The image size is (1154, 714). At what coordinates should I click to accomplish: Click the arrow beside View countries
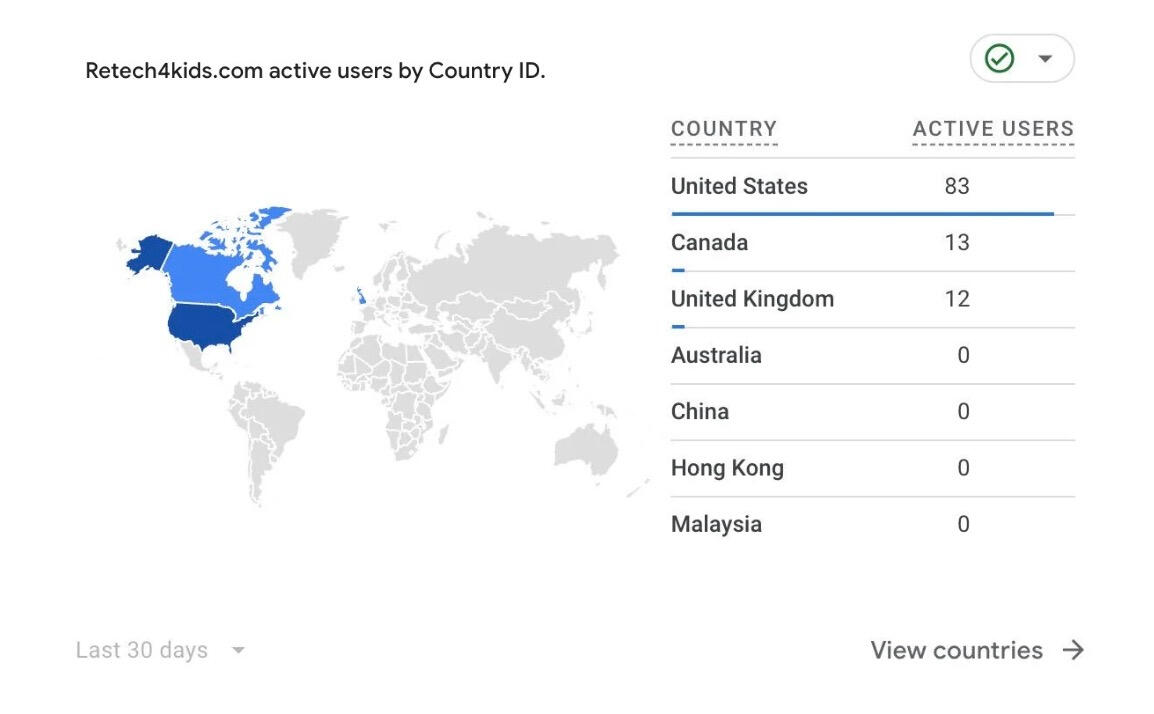(1073, 650)
